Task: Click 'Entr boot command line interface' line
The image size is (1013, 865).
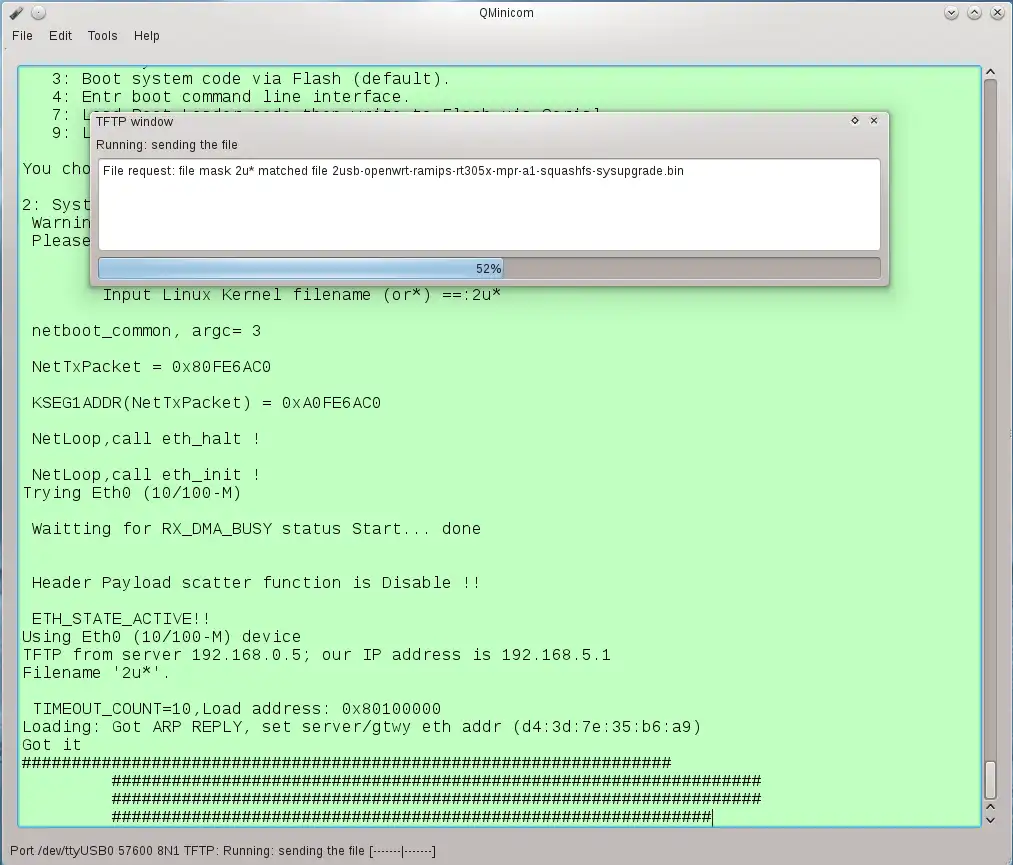Action: pyautogui.click(x=231, y=97)
